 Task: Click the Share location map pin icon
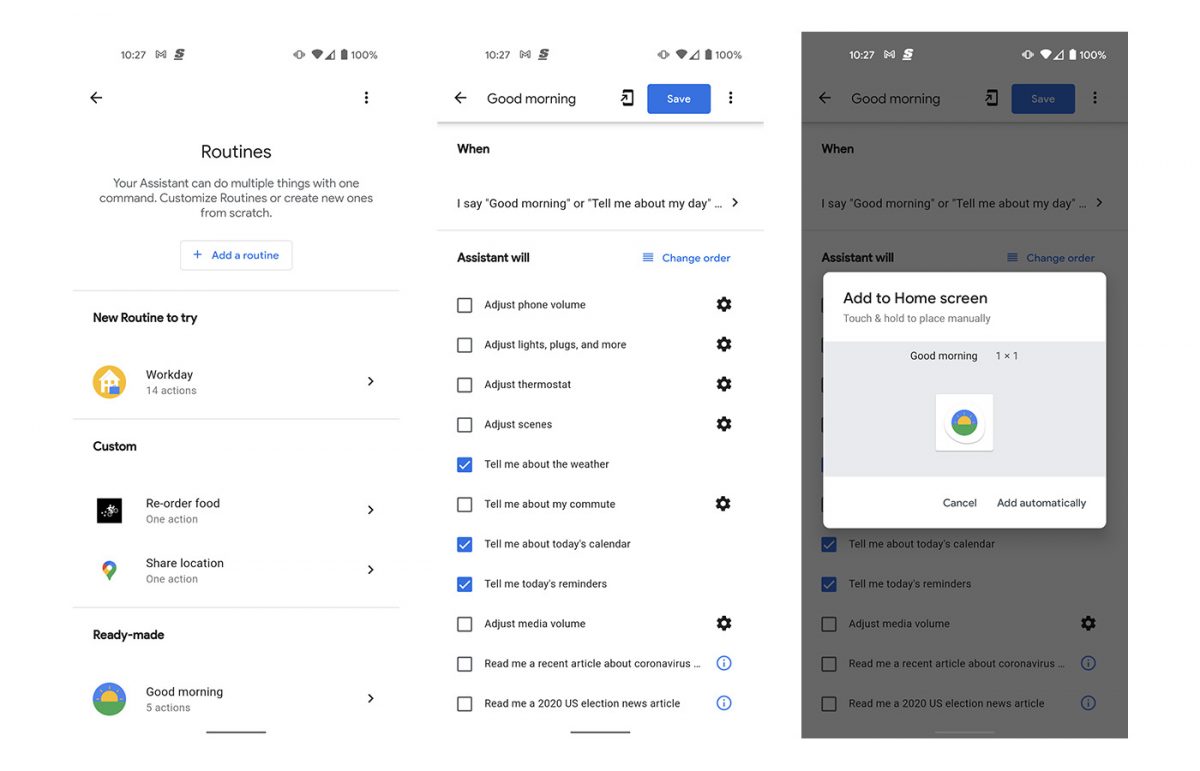109,570
